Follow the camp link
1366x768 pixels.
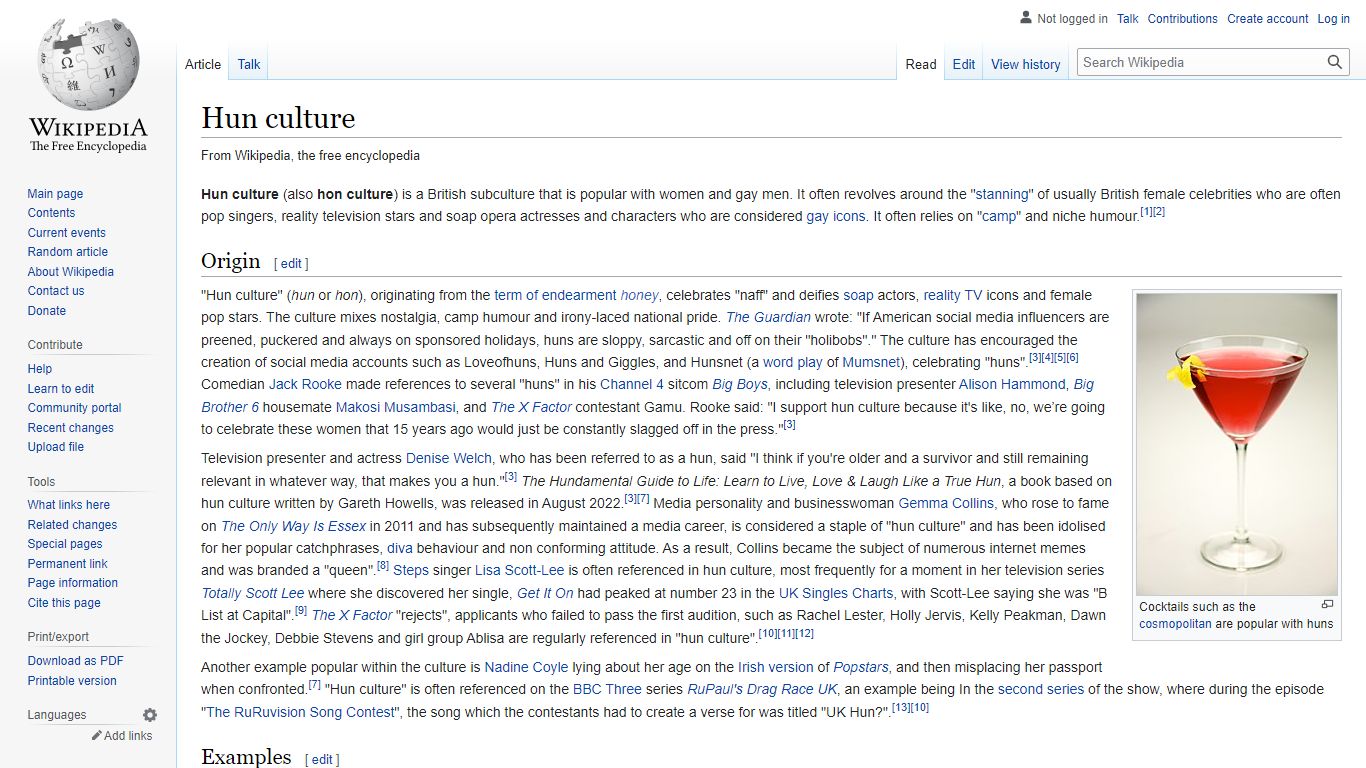(999, 216)
